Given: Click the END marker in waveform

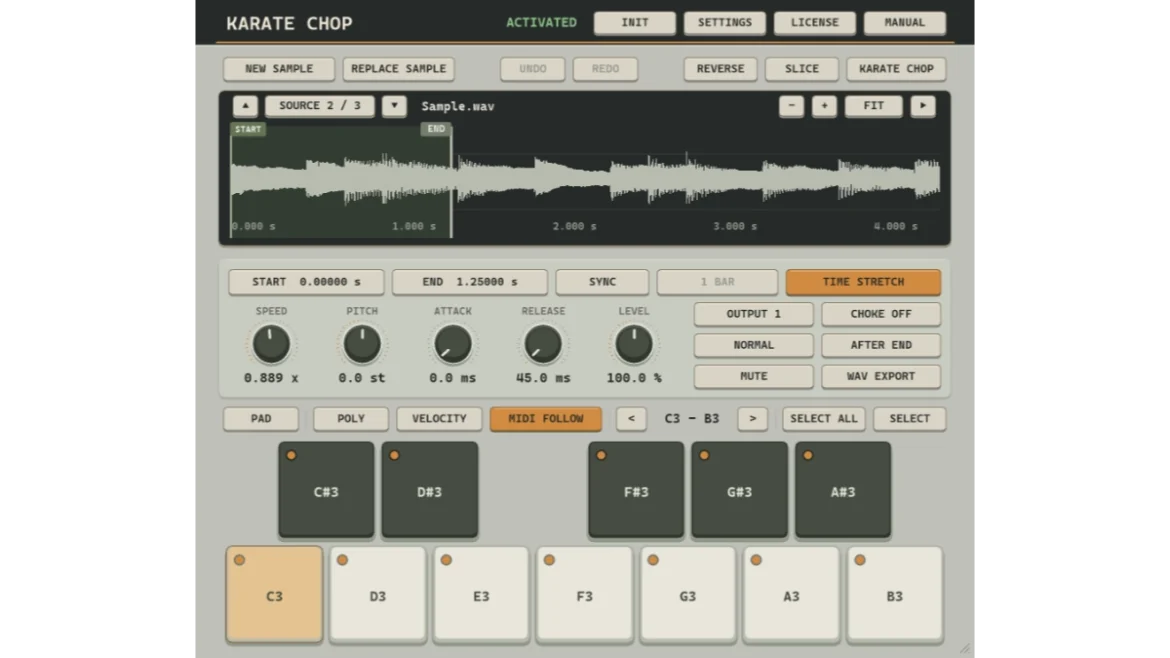Looking at the screenshot, I should click(x=436, y=129).
